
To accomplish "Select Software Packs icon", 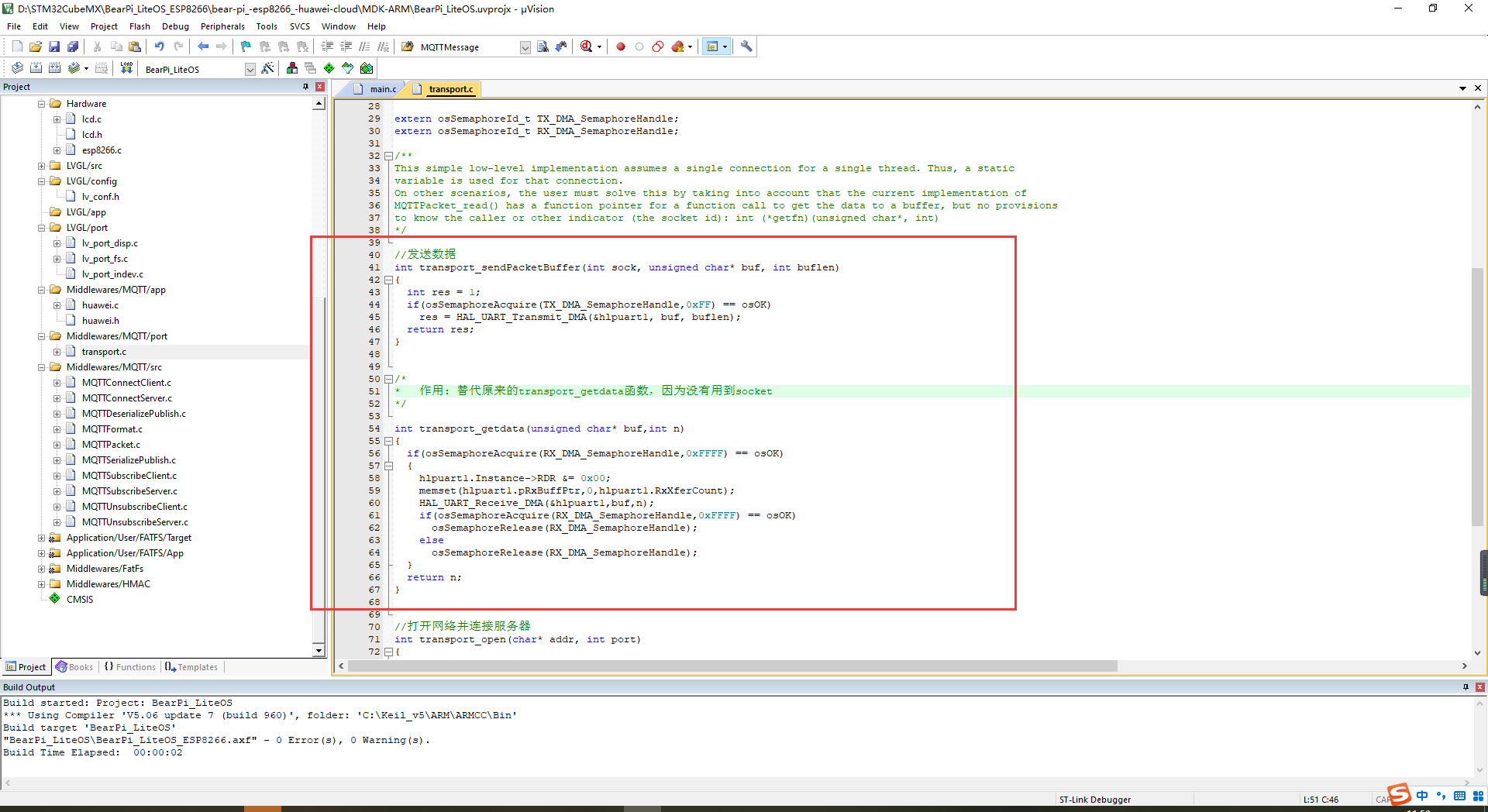I will tap(348, 68).
